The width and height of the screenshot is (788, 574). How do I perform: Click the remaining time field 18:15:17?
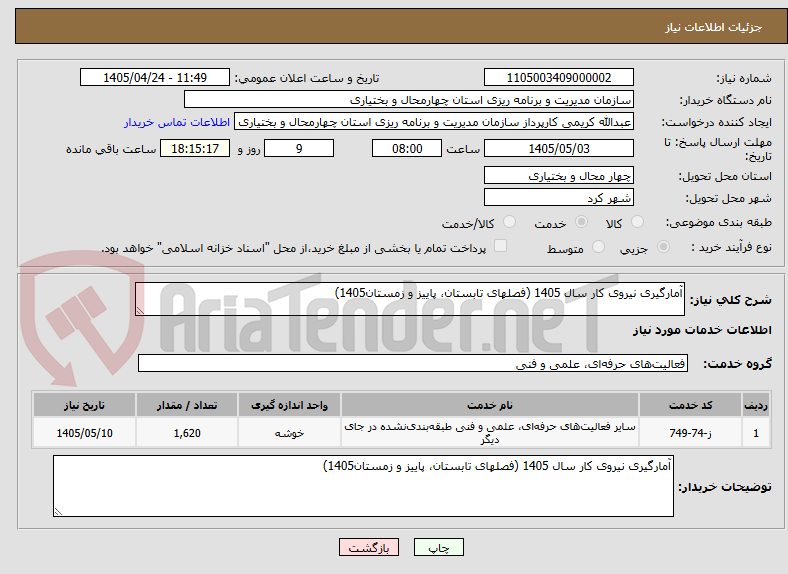195,148
